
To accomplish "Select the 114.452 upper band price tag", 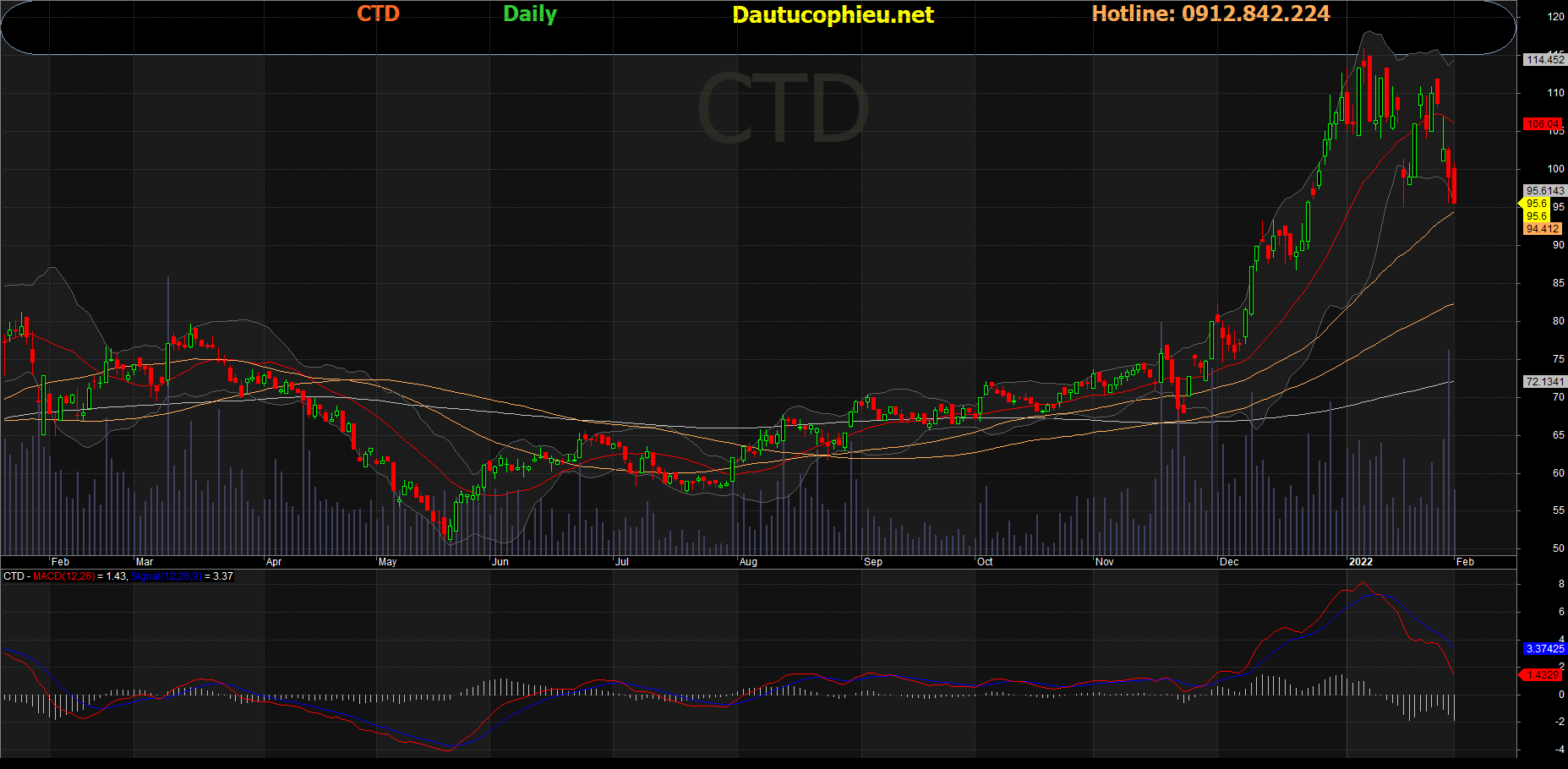I will 1545,60.
